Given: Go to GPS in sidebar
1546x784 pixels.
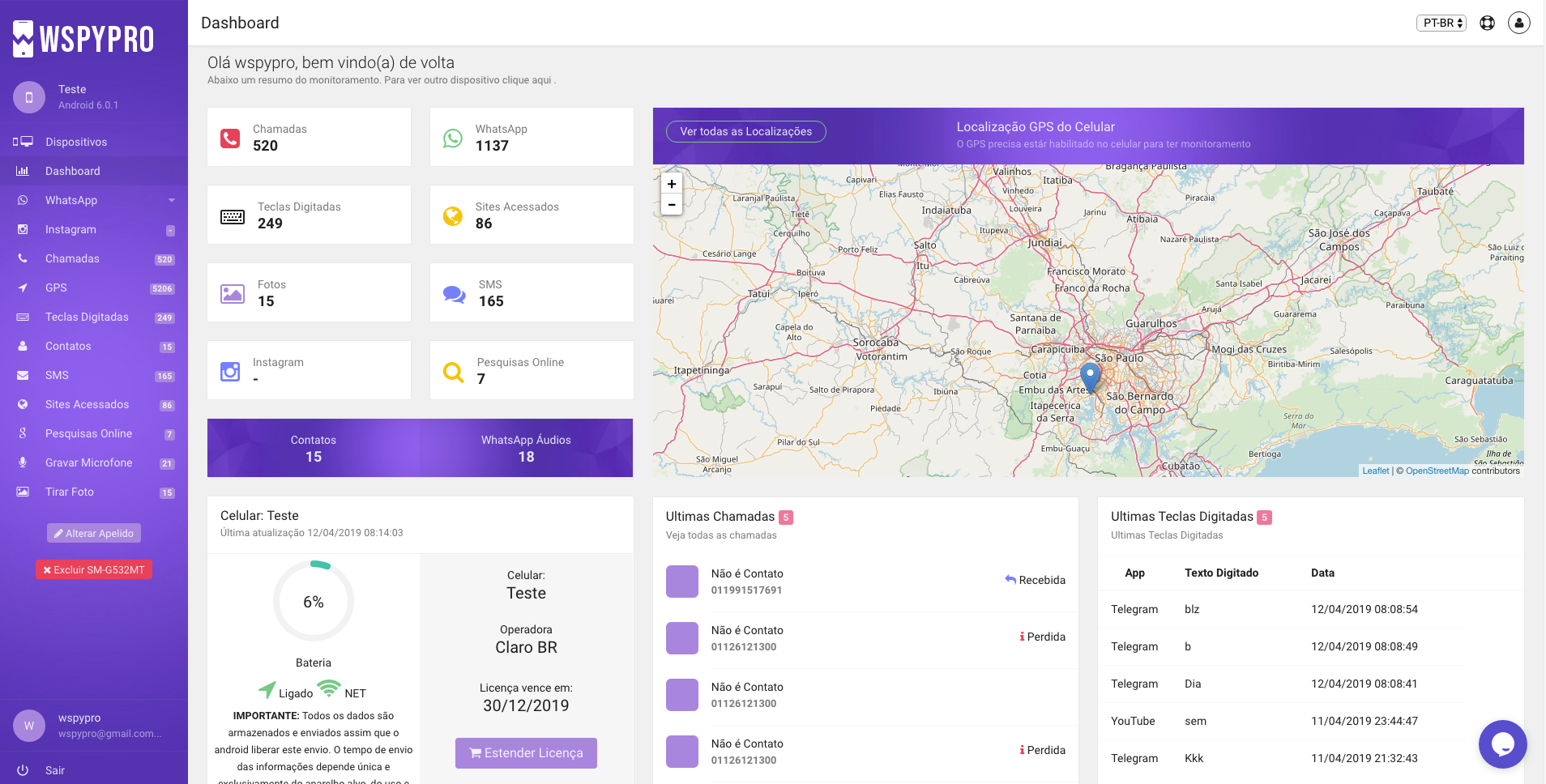Looking at the screenshot, I should click(56, 288).
